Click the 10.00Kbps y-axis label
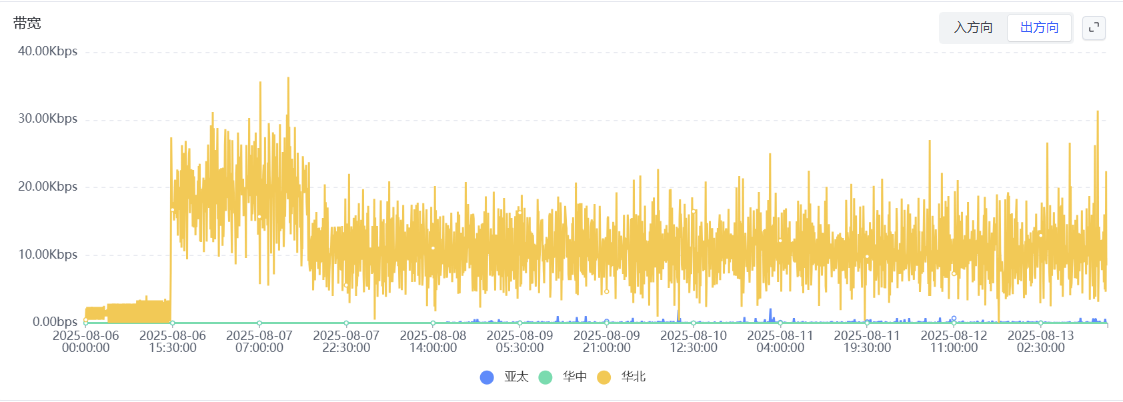 click(x=47, y=254)
